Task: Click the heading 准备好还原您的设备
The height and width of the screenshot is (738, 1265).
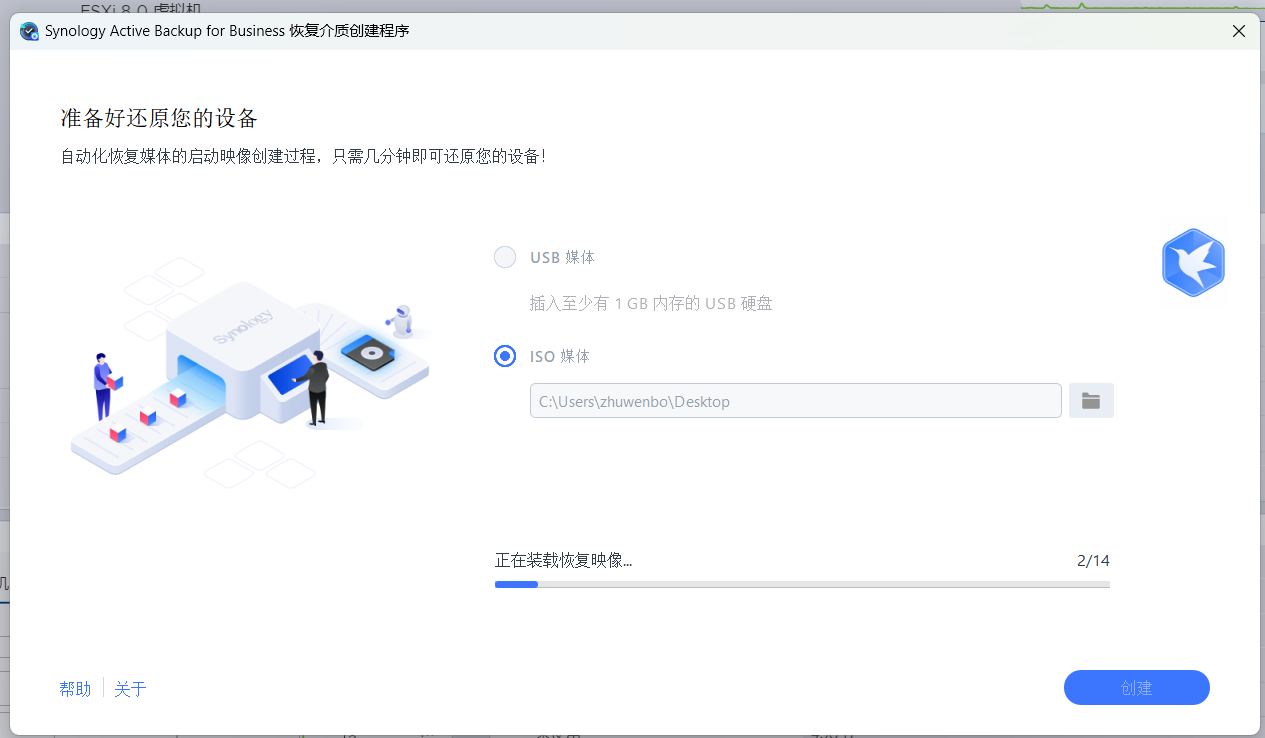Action: pyautogui.click(x=159, y=119)
